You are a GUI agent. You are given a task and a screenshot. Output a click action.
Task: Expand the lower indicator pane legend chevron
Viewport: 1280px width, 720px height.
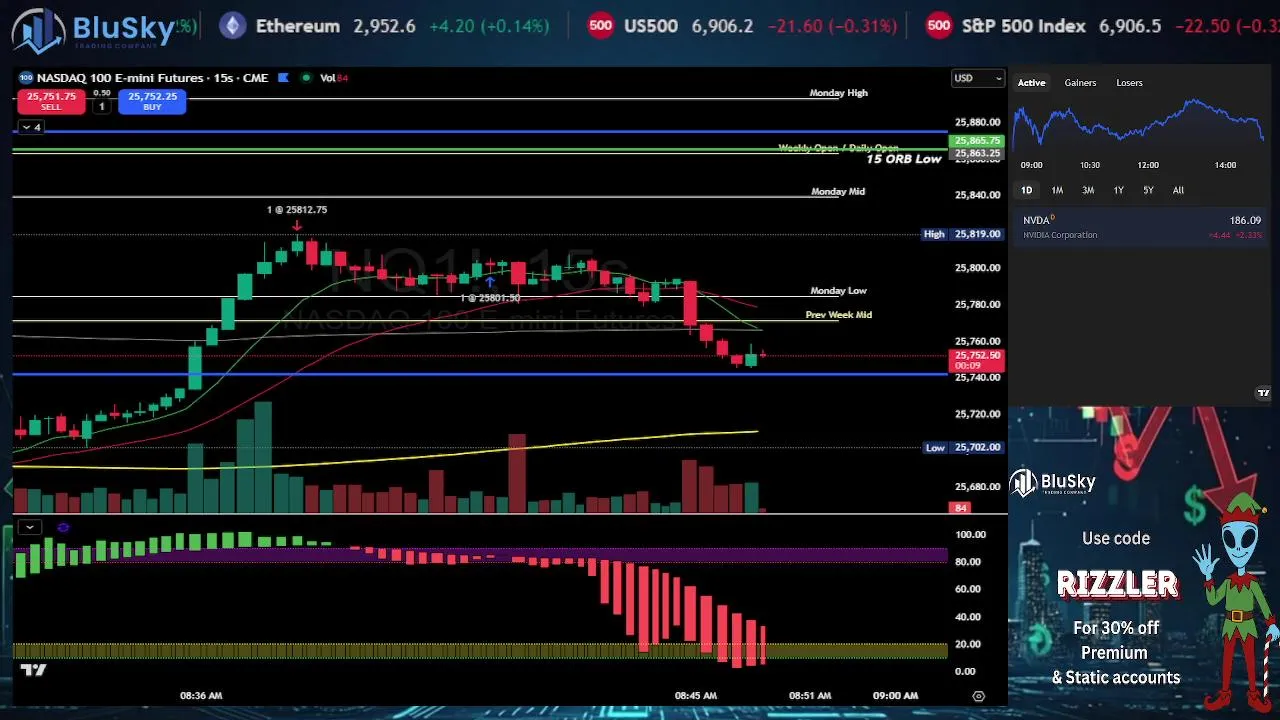point(30,527)
